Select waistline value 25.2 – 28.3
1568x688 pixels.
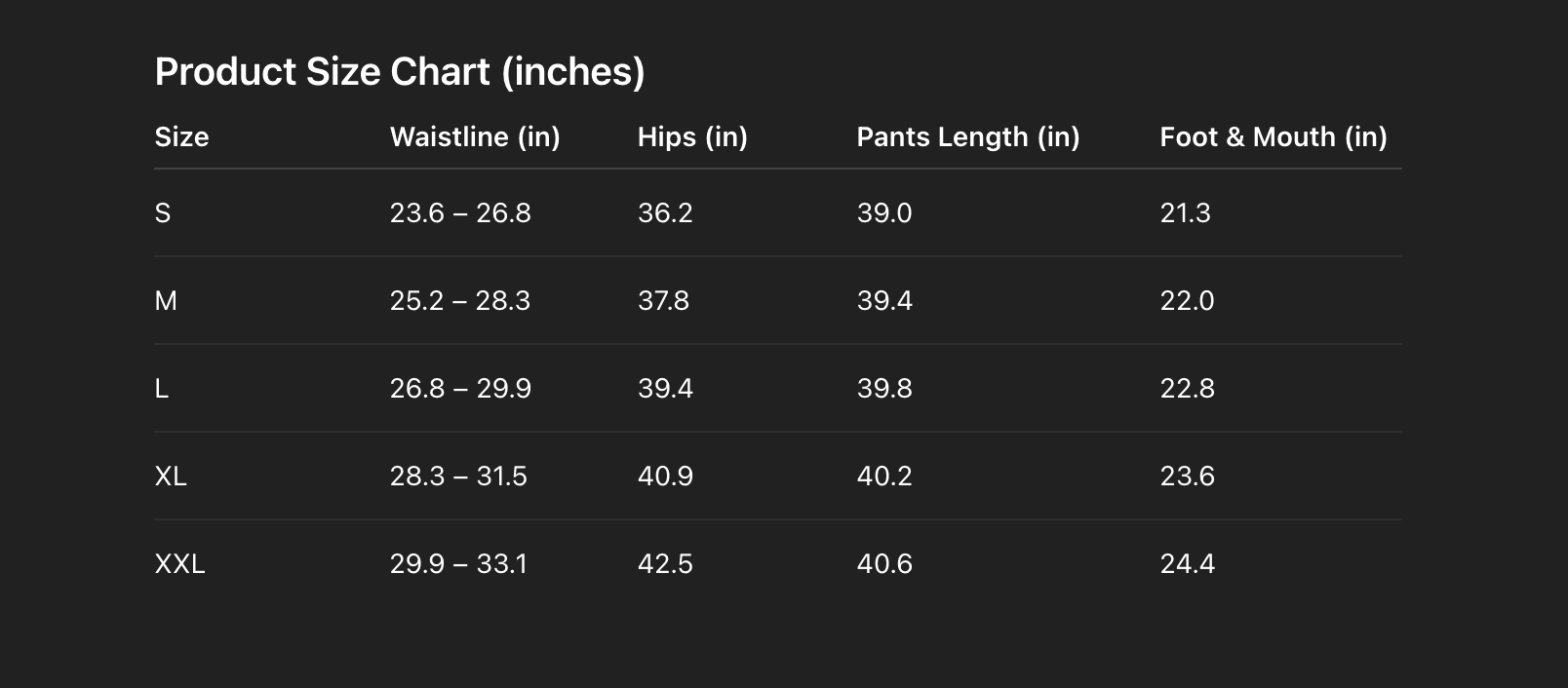pos(460,301)
